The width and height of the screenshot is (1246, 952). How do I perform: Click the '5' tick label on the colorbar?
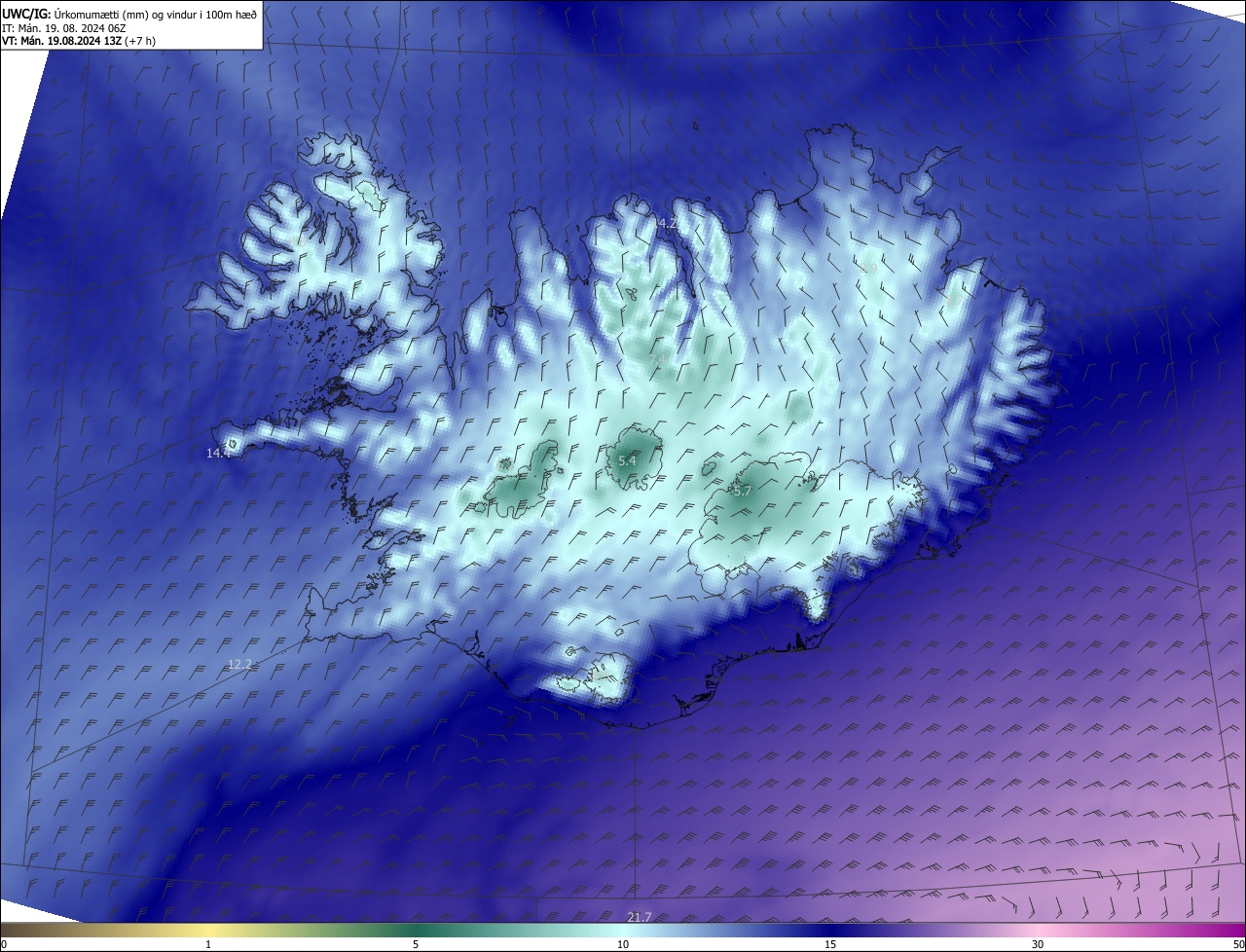(x=416, y=944)
